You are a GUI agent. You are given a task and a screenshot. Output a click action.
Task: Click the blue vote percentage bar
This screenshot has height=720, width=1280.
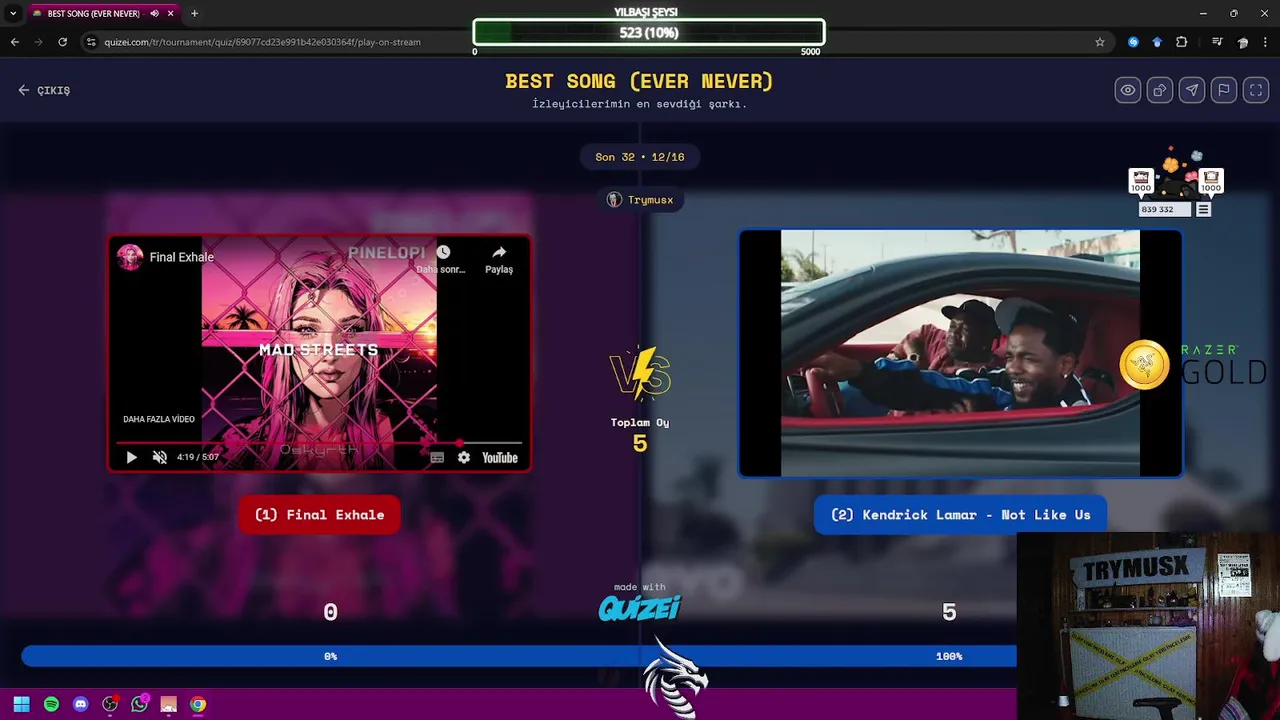[x=520, y=656]
